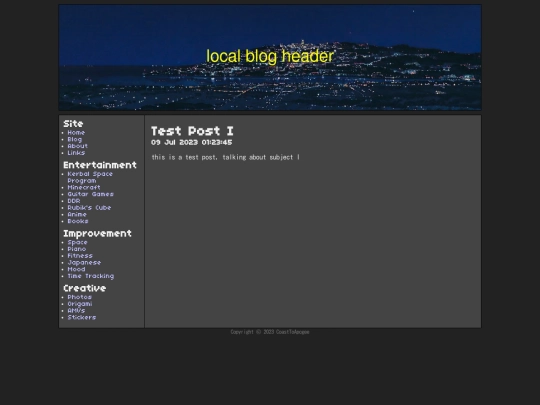
Task: Open the Time Tracking link
Action: (x=91, y=276)
